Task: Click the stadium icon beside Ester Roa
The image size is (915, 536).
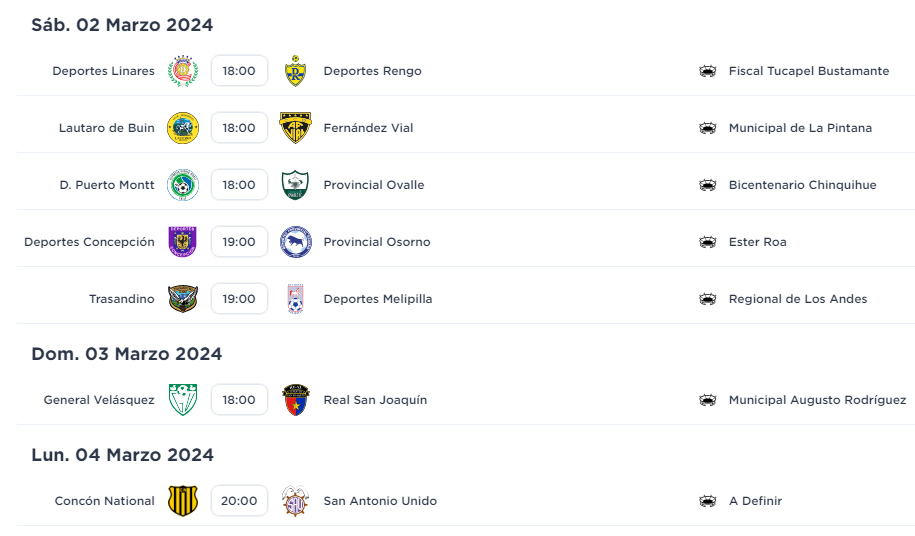Action: coord(708,242)
